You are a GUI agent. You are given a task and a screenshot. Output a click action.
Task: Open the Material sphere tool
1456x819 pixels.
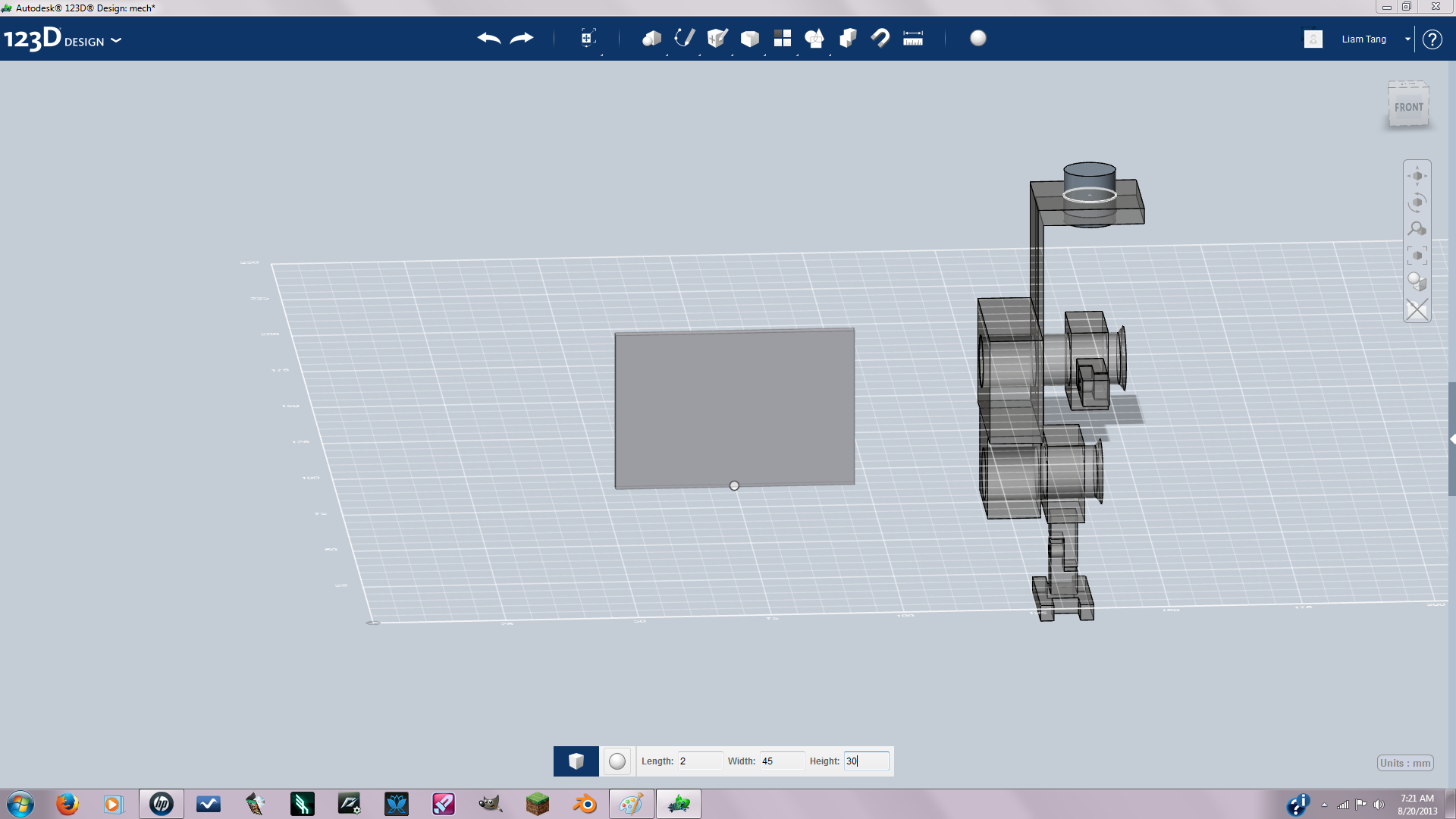[978, 38]
